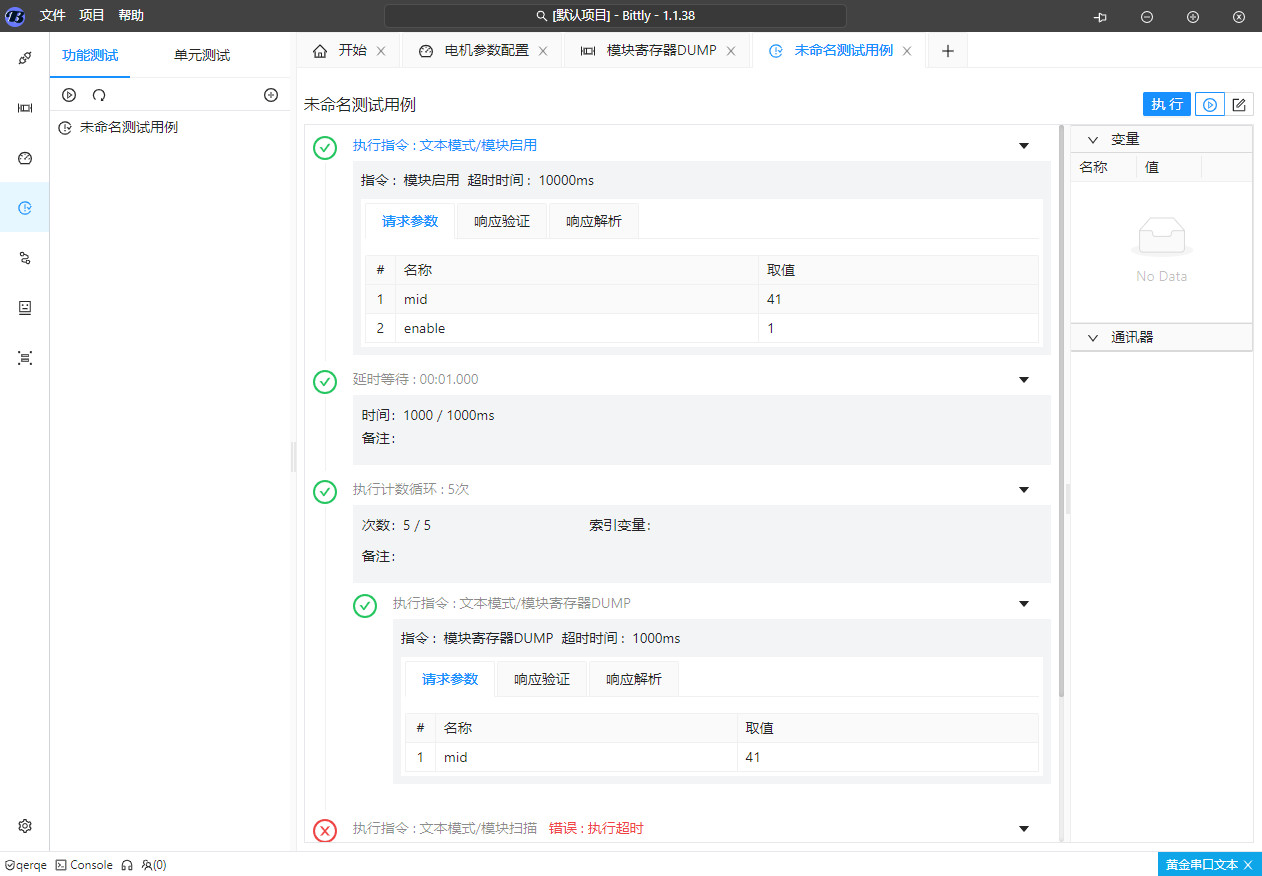Click the edit pencil icon beside 执行
Viewport: 1262px width, 876px height.
coord(1239,105)
